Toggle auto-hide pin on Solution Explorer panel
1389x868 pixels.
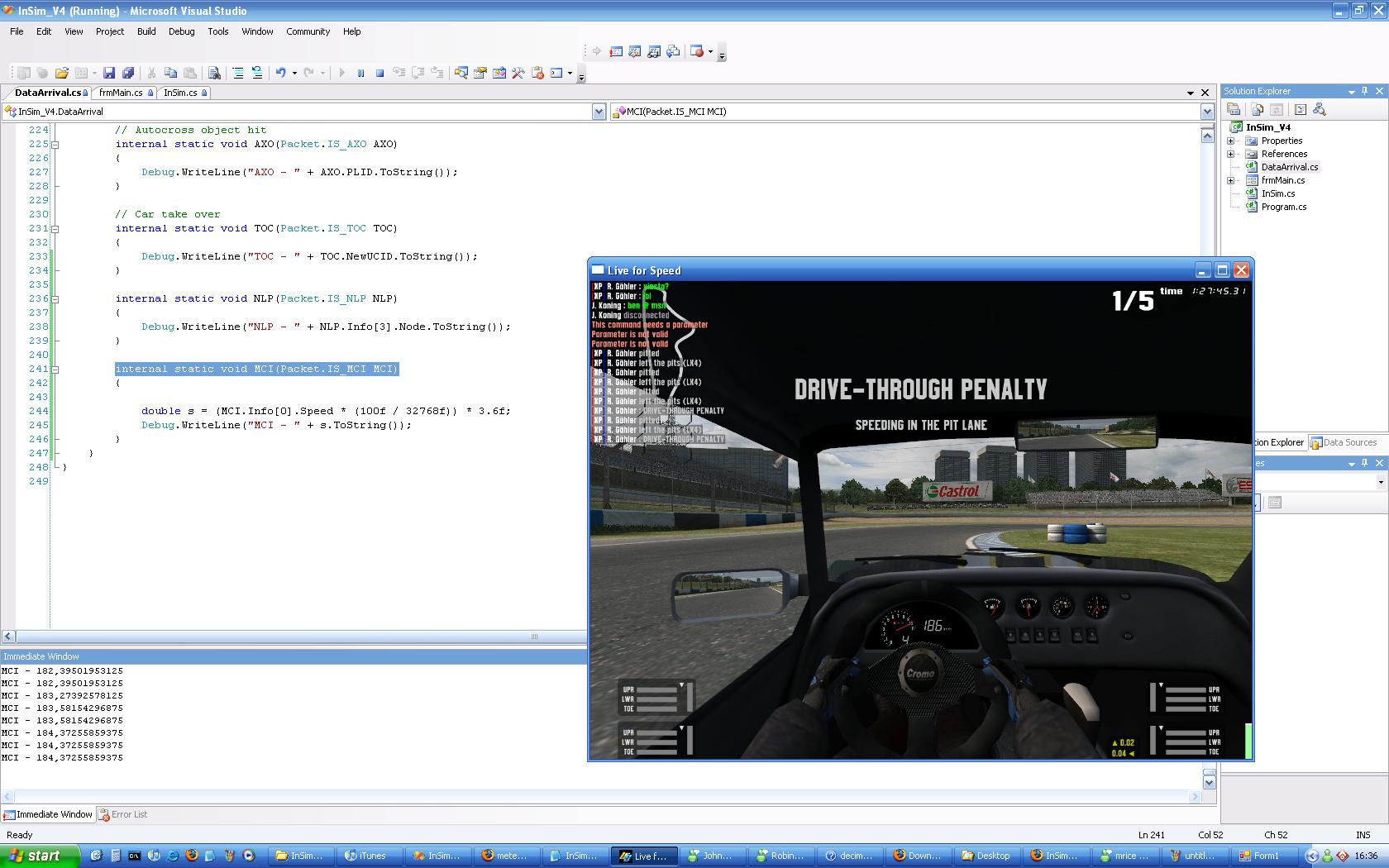[1364, 91]
